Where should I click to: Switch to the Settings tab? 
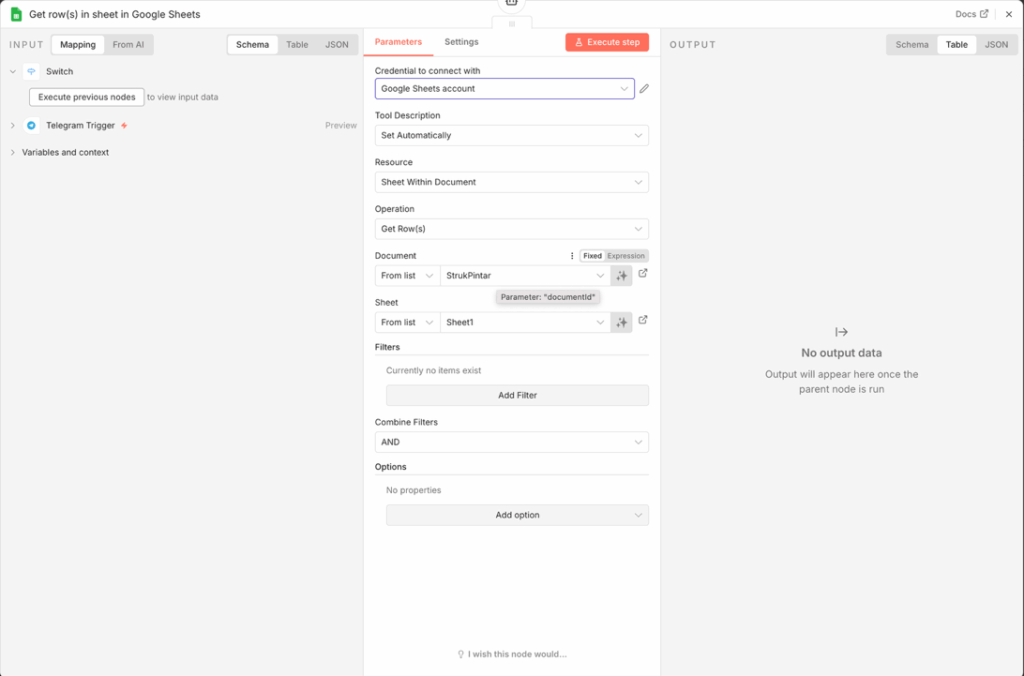461,42
